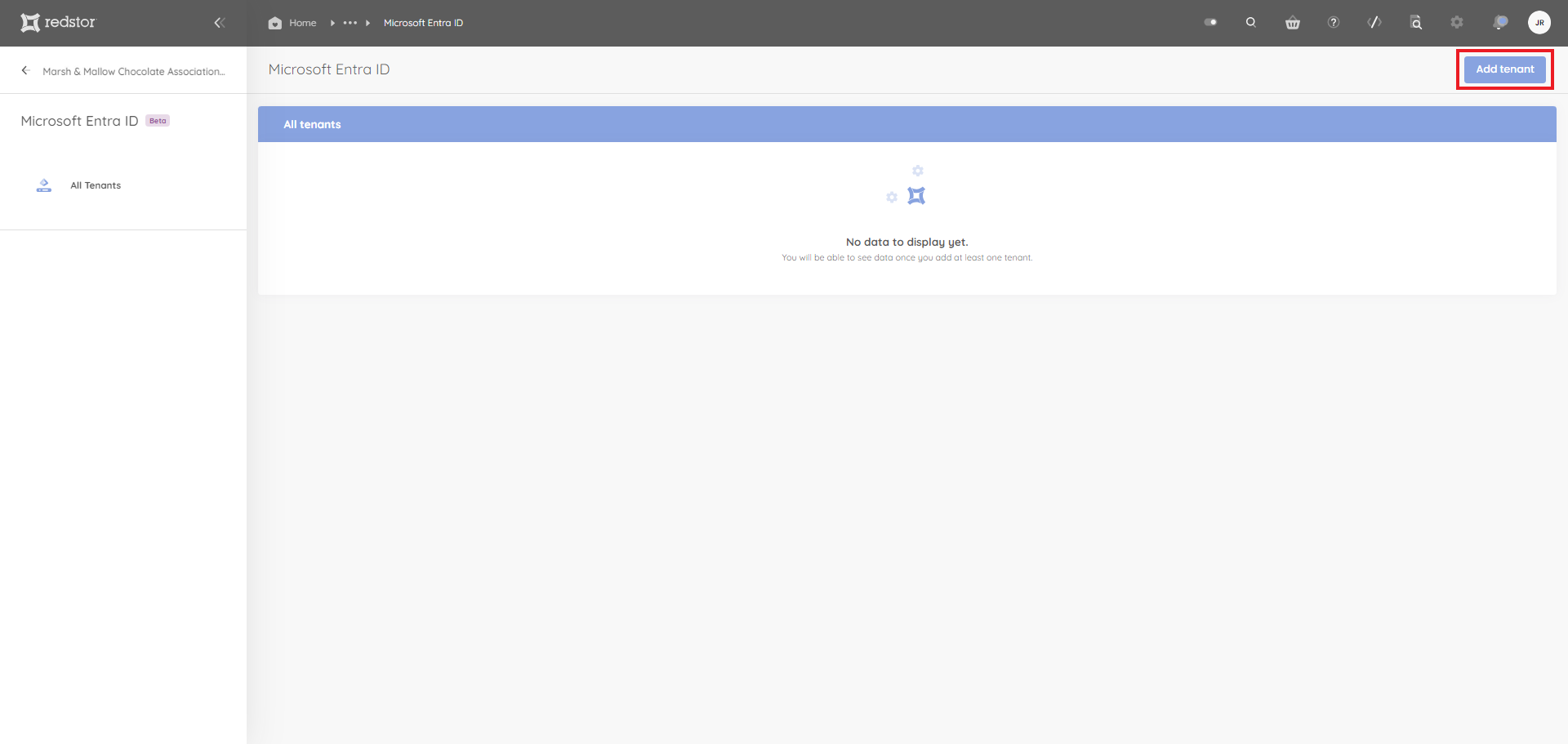
Task: Click the back arrow beside Marsh & Mallow
Action: coord(25,71)
